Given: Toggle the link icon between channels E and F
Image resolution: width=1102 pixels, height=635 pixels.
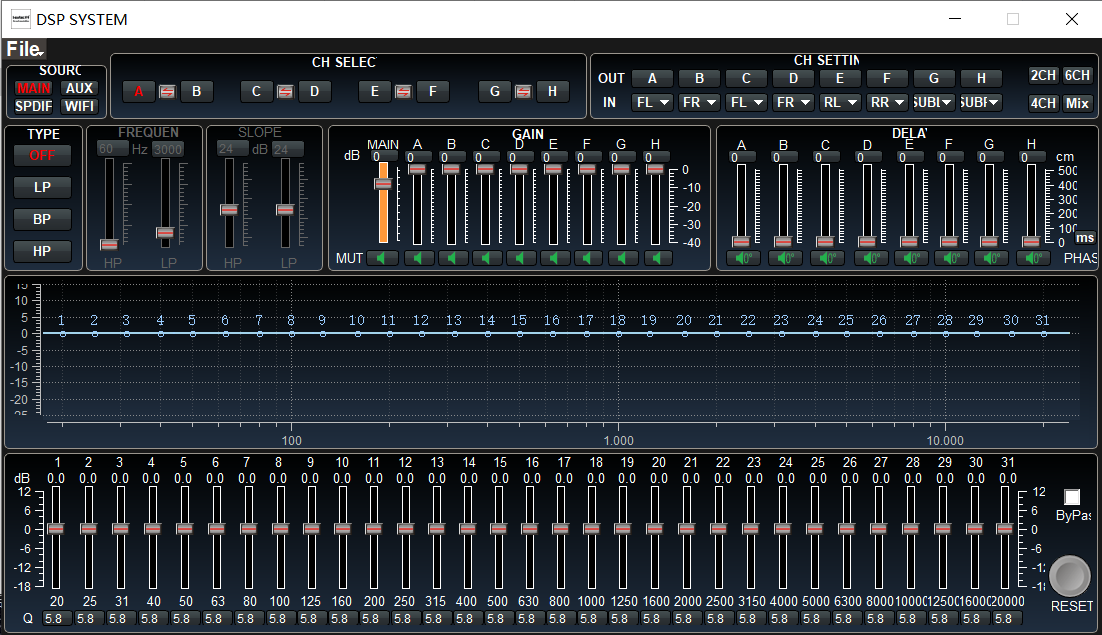Looking at the screenshot, I should tap(403, 92).
